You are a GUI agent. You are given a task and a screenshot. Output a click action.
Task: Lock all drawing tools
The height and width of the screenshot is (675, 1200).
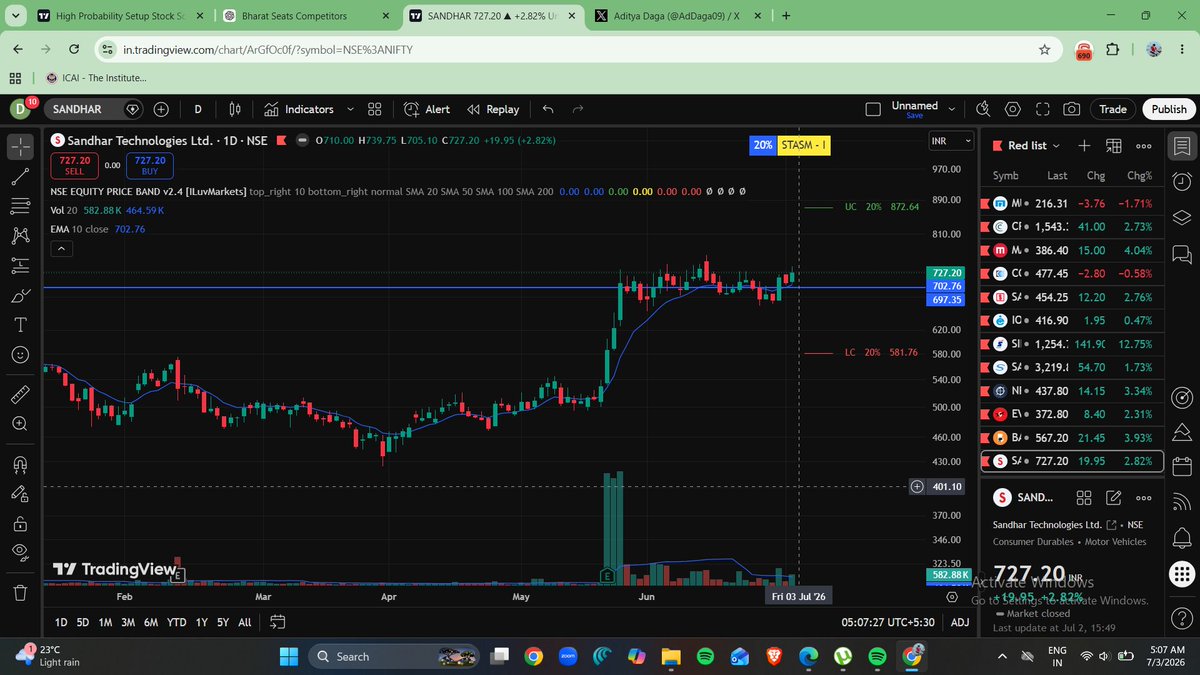click(20, 523)
